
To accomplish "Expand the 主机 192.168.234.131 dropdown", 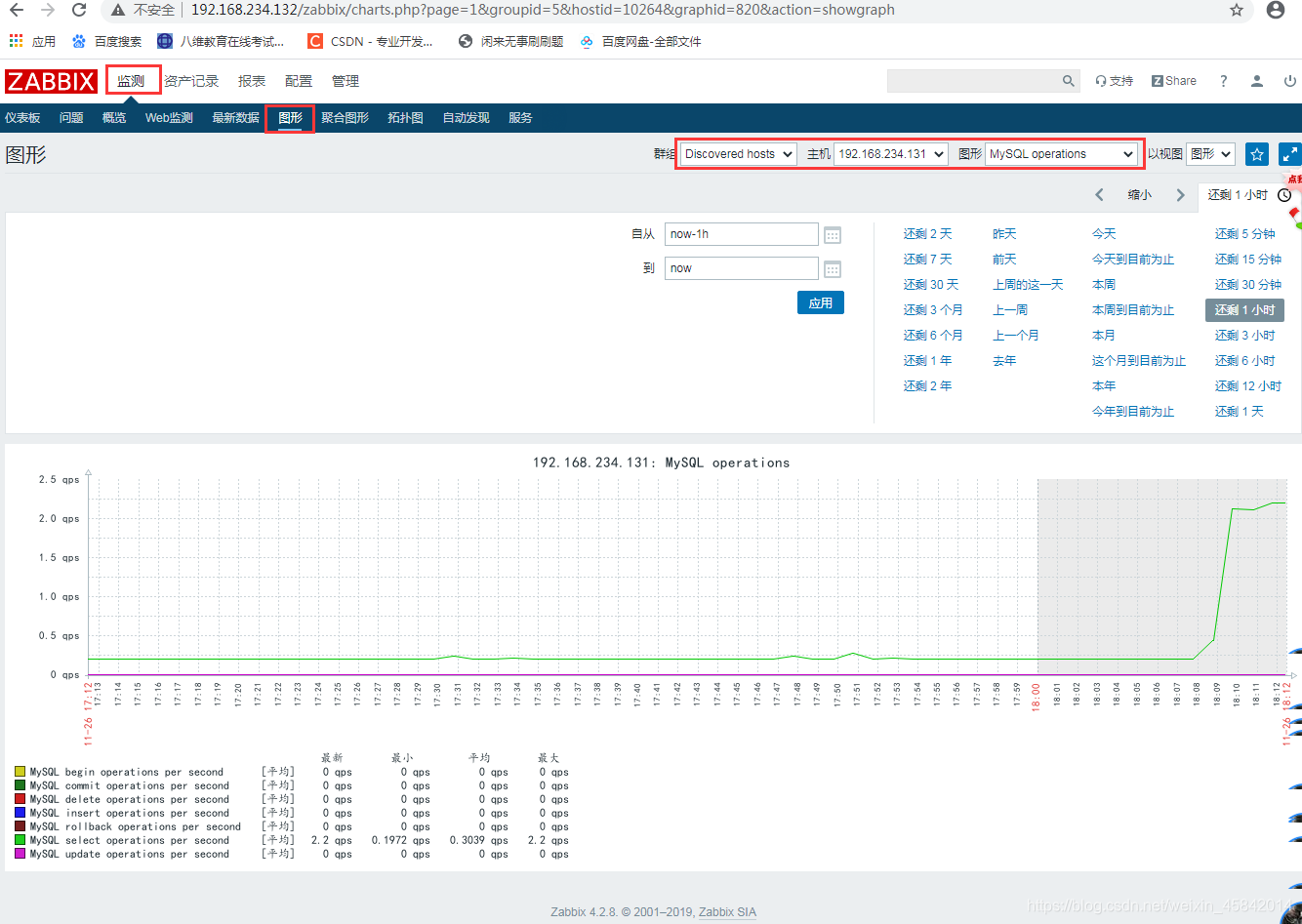I will click(x=891, y=154).
